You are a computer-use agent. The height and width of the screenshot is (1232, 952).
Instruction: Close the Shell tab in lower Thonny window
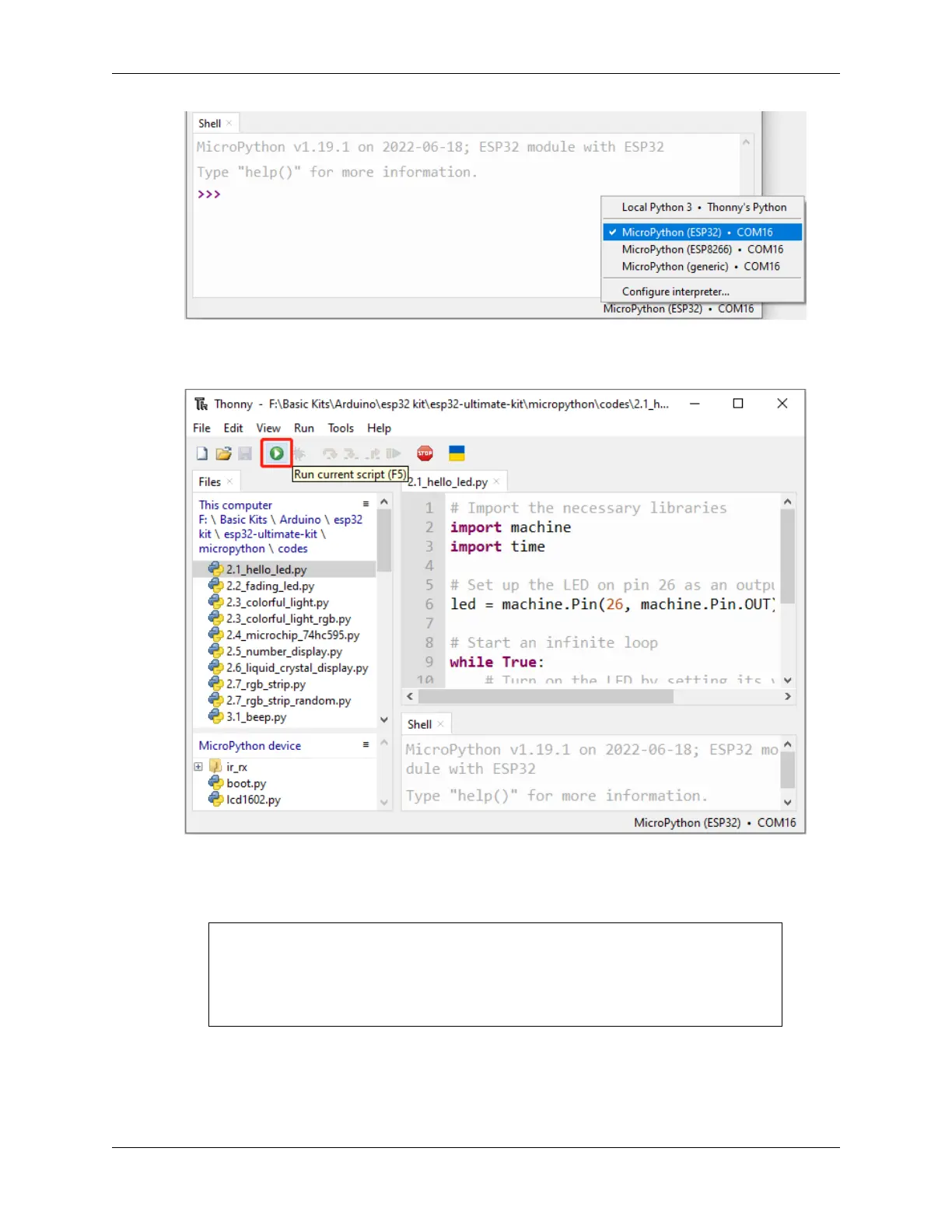[x=440, y=724]
